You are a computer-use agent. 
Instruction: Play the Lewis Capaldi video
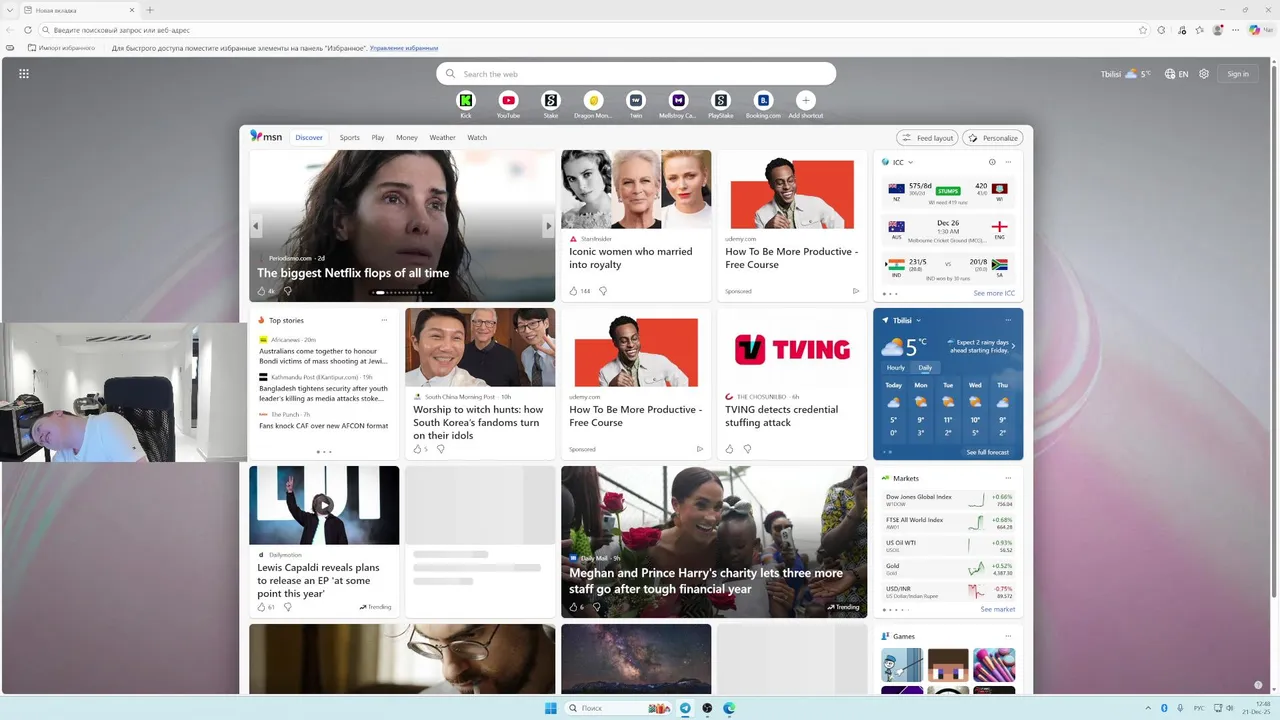click(x=324, y=505)
